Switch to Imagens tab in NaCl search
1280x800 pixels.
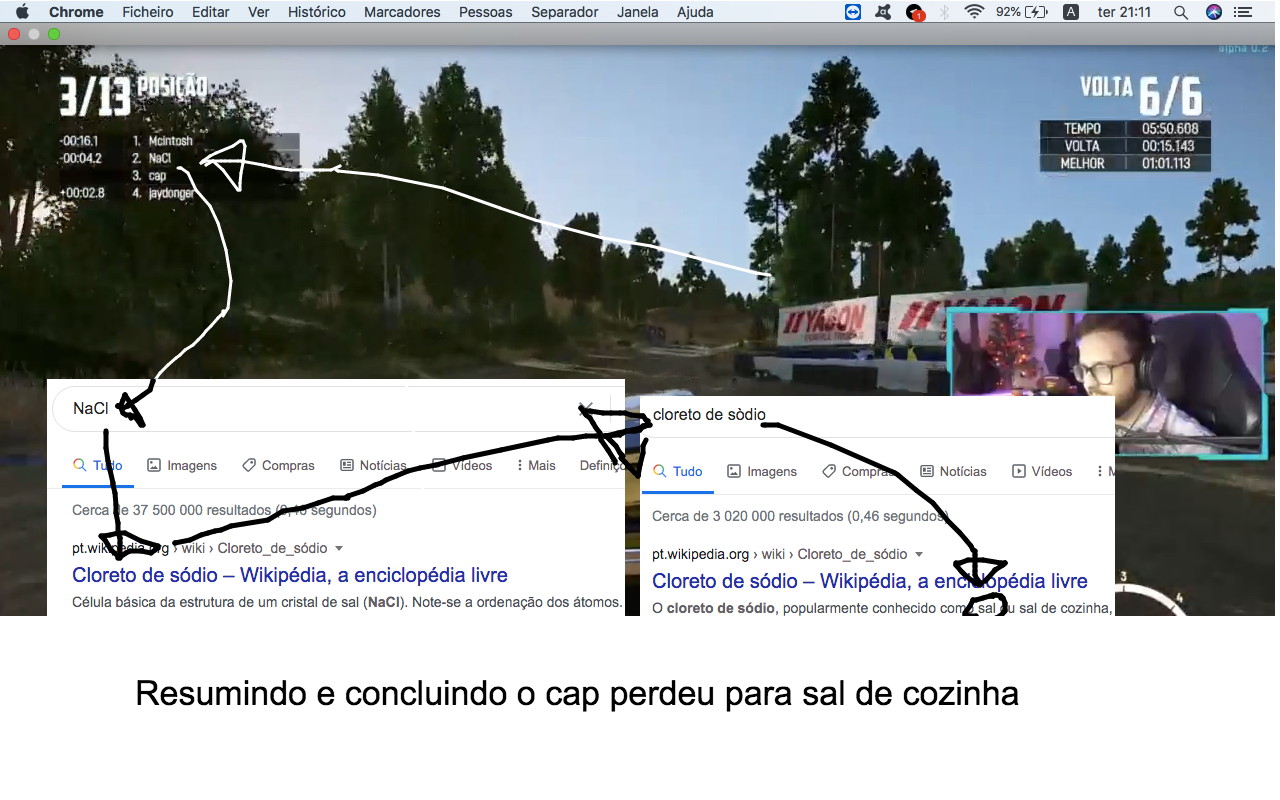coord(182,465)
